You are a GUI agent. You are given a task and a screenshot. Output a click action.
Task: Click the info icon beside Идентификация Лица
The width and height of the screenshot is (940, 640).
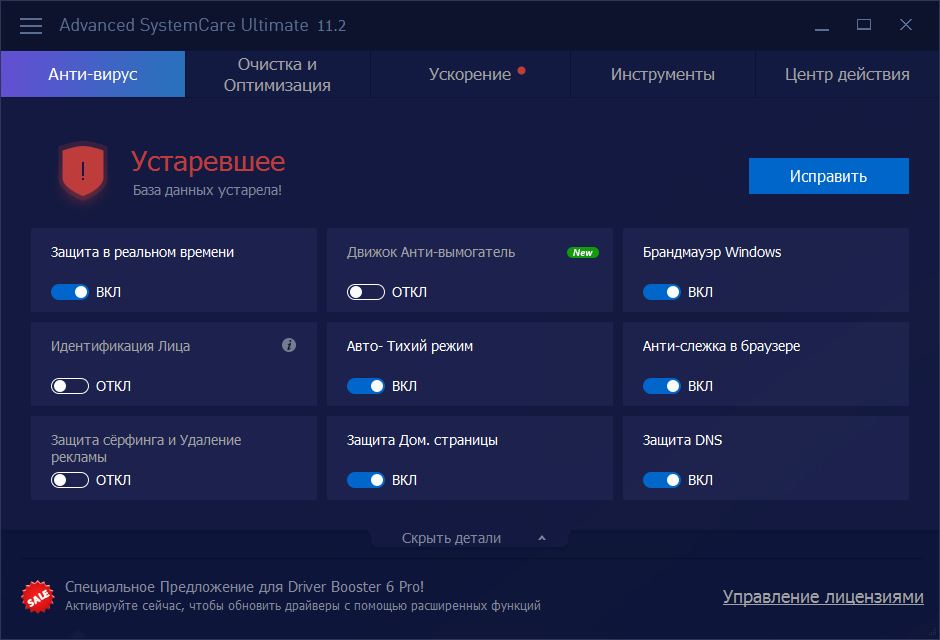[289, 345]
